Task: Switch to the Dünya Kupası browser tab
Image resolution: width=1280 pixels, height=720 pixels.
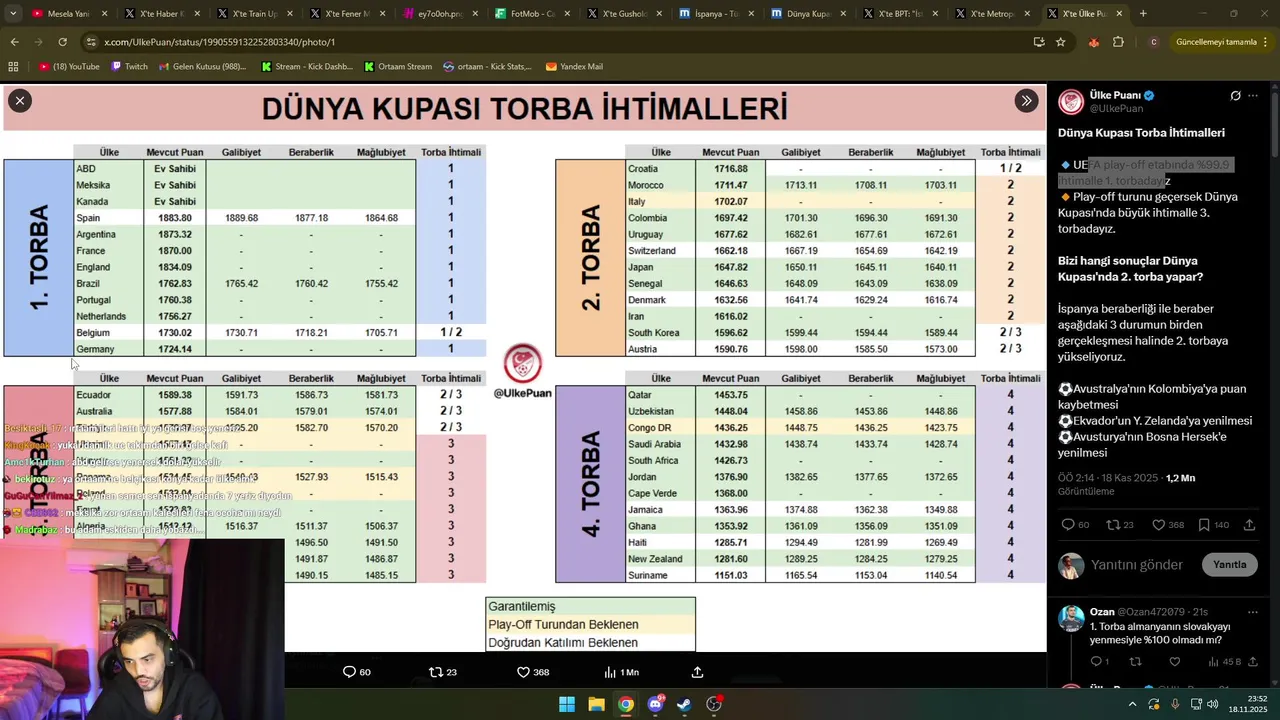Action: 808,14
